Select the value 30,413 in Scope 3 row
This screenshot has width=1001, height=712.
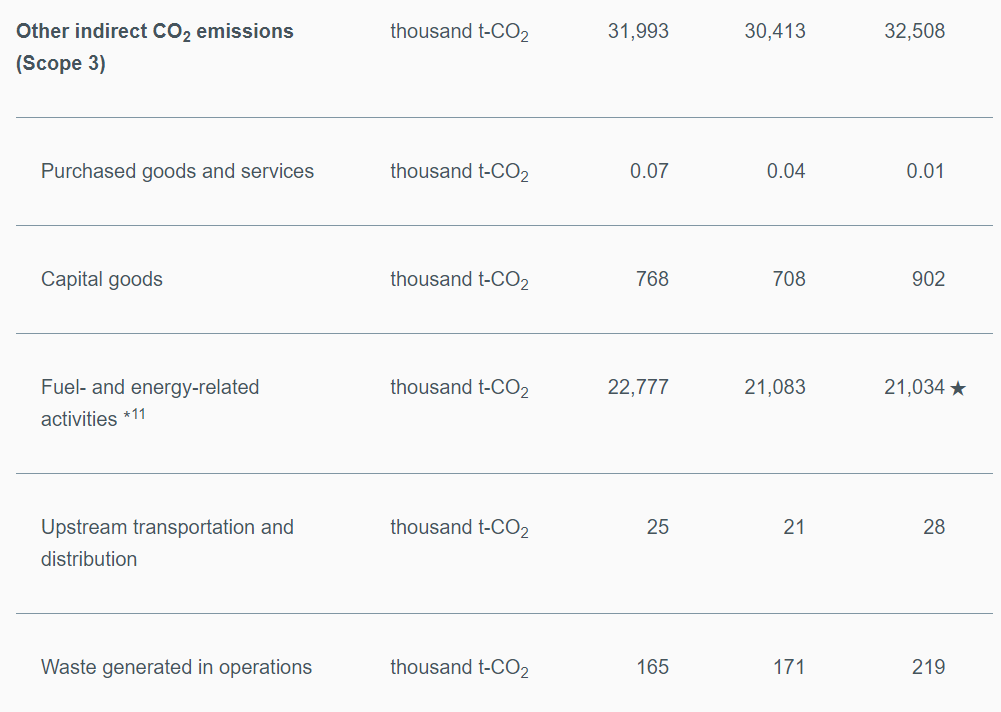(775, 31)
